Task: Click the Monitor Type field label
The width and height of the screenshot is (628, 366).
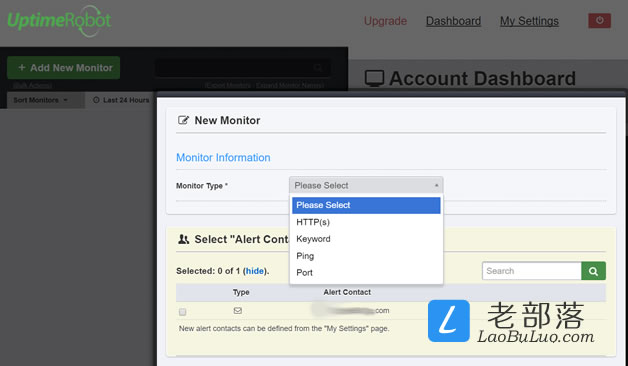Action: 202,186
